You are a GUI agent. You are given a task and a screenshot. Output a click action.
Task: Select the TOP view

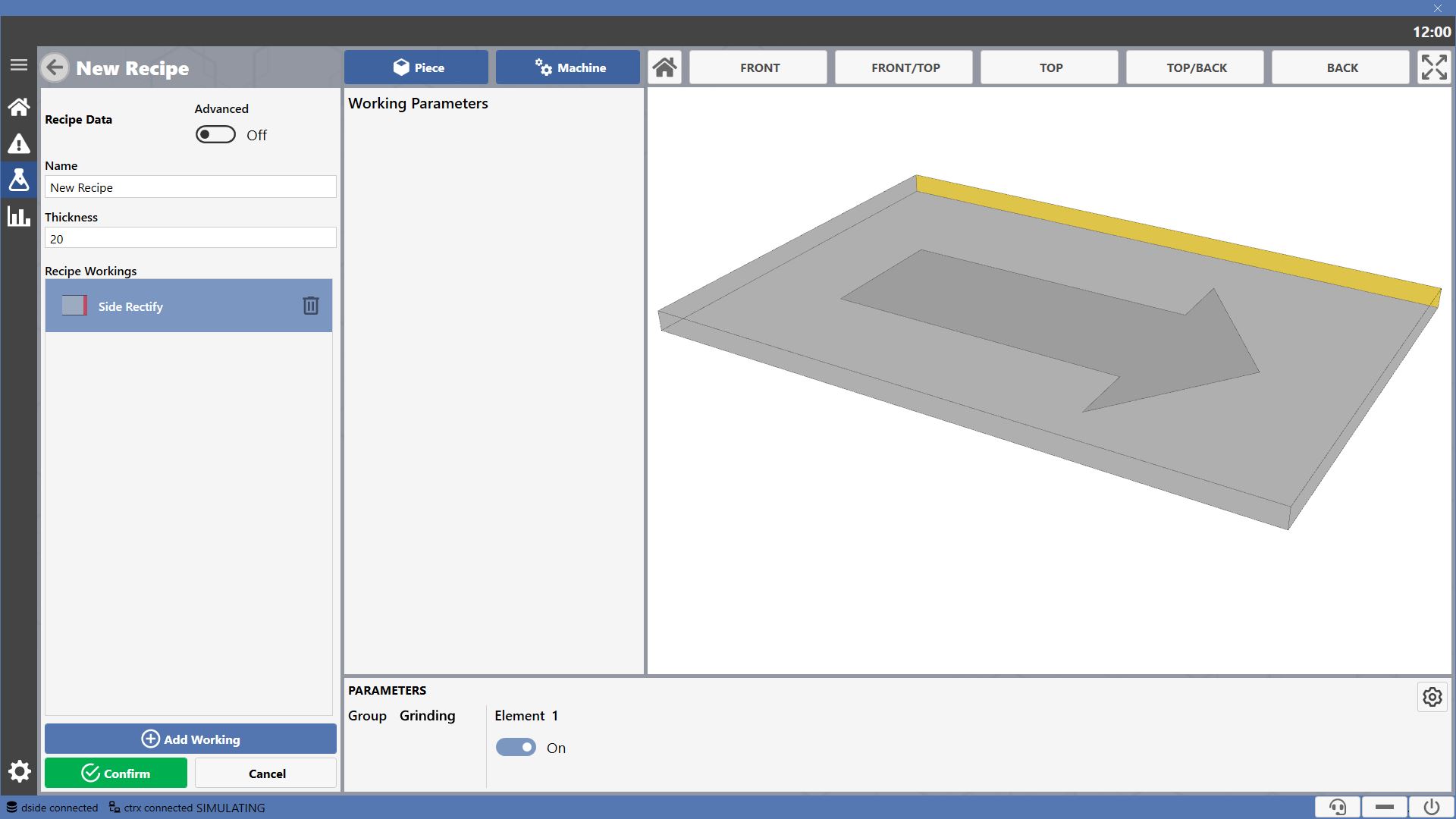coord(1050,67)
